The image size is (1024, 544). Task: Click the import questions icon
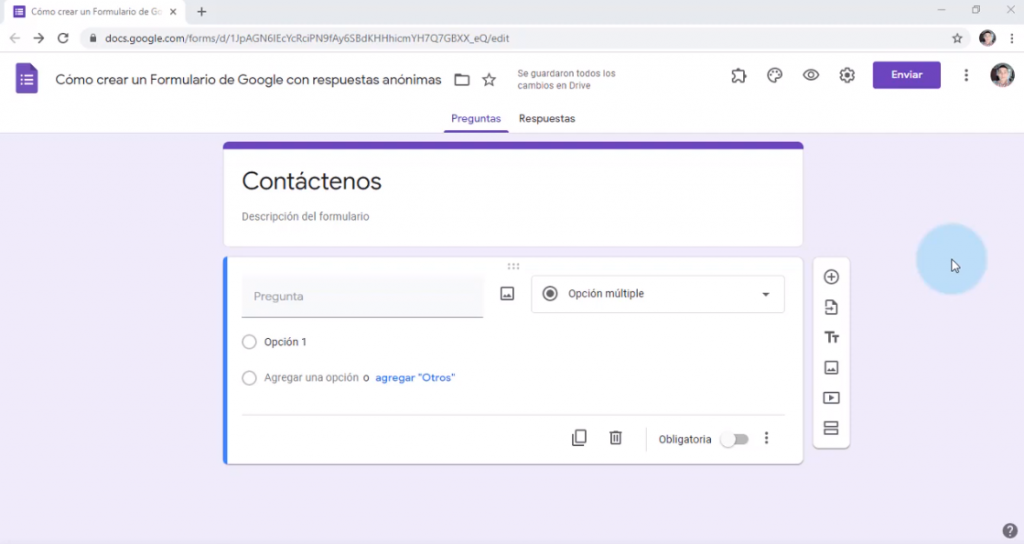point(831,307)
